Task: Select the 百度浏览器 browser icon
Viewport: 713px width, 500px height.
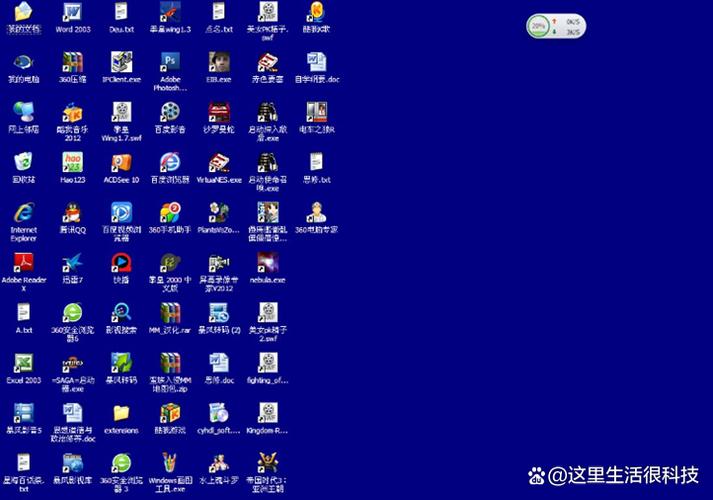Action: [170, 163]
